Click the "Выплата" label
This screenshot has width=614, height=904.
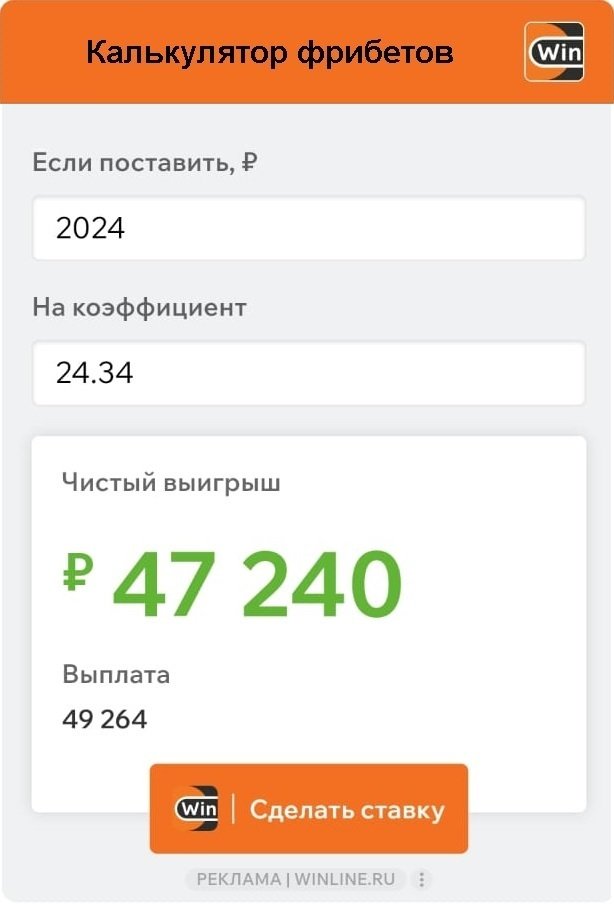click(x=116, y=674)
